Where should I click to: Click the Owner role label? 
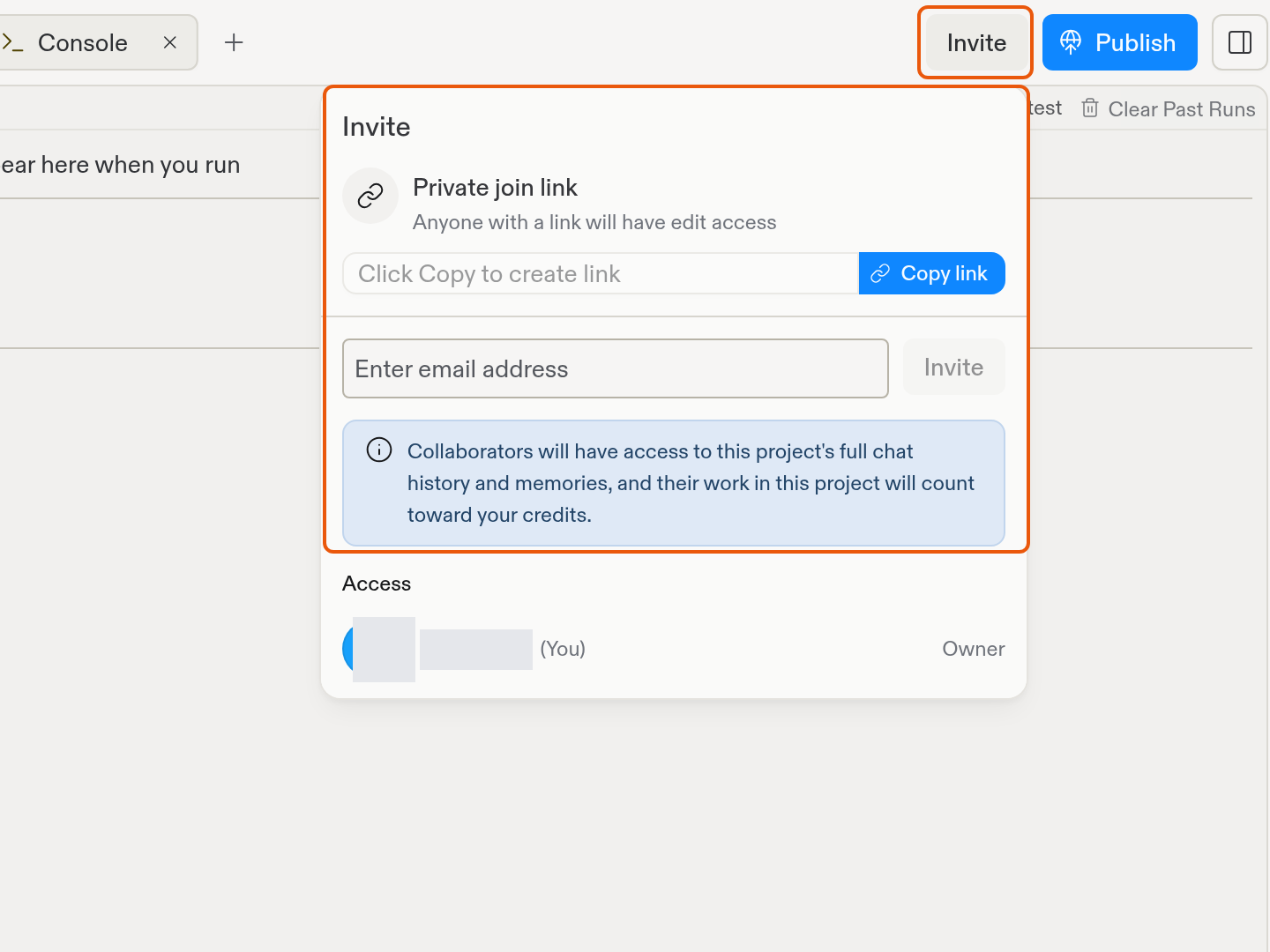973,649
